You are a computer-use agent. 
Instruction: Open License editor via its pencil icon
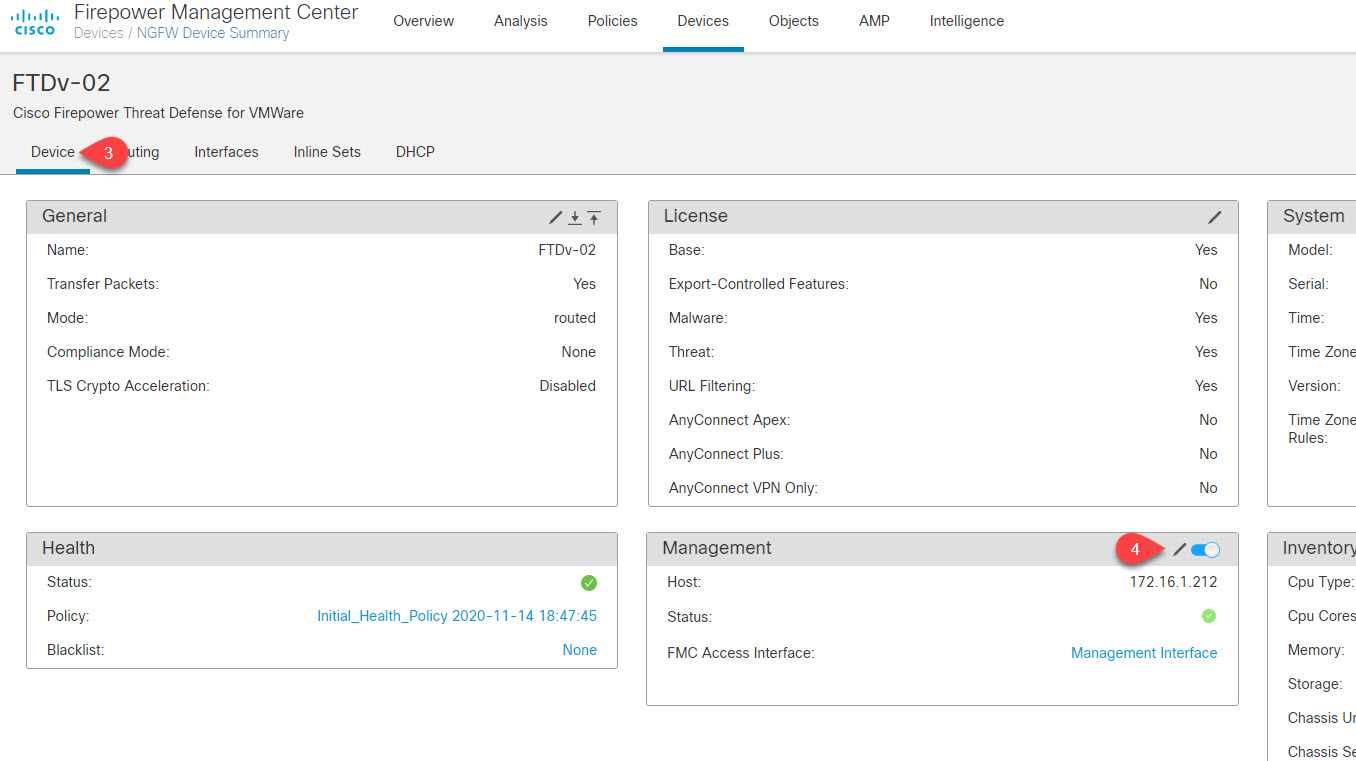point(1214,217)
